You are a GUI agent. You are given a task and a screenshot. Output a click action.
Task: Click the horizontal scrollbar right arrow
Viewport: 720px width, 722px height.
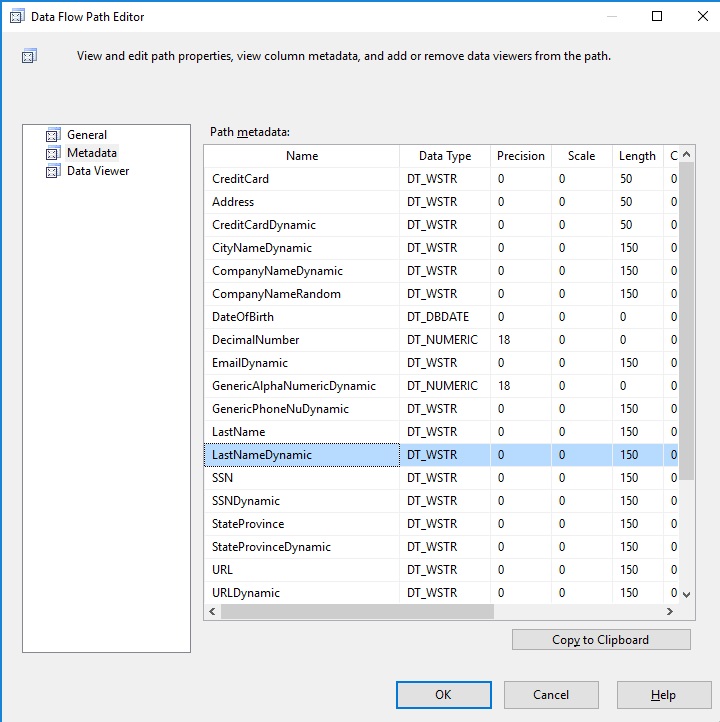pos(670,611)
